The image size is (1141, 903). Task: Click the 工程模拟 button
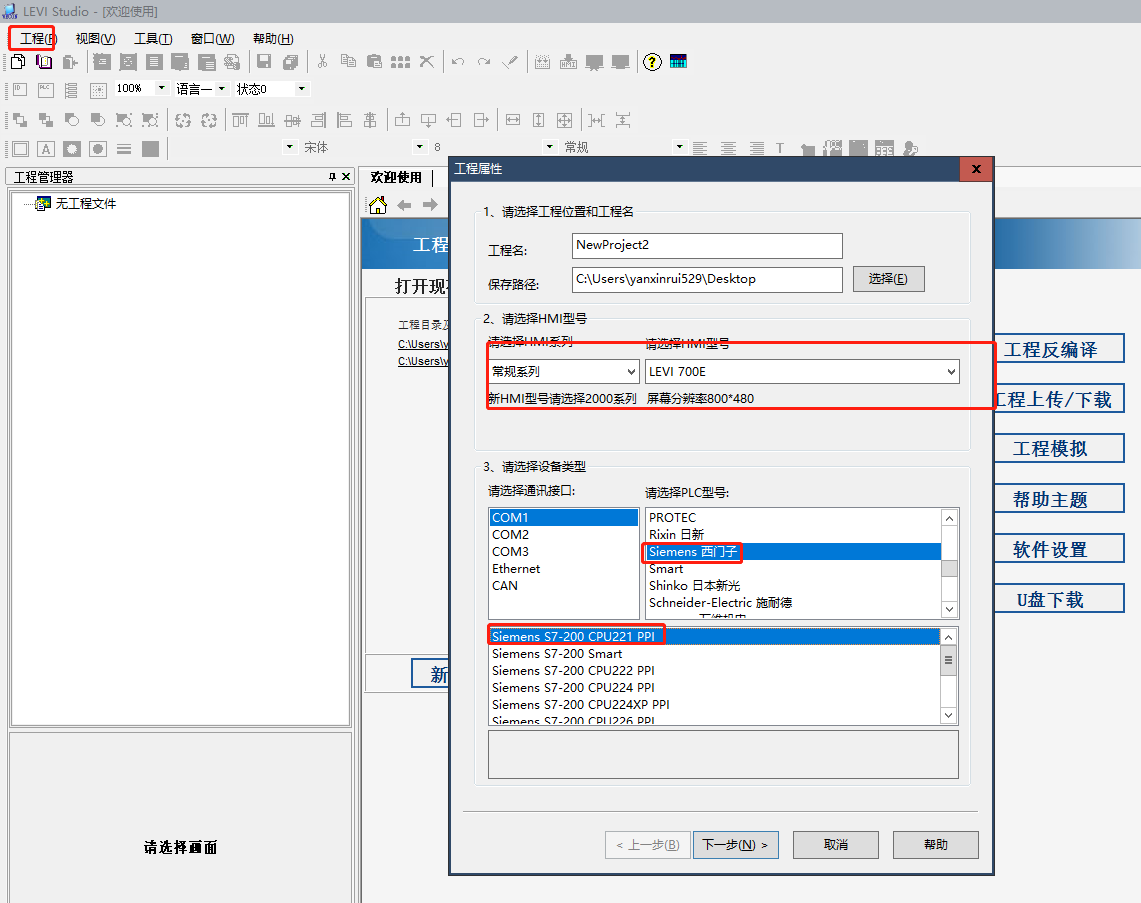[x=1060, y=448]
